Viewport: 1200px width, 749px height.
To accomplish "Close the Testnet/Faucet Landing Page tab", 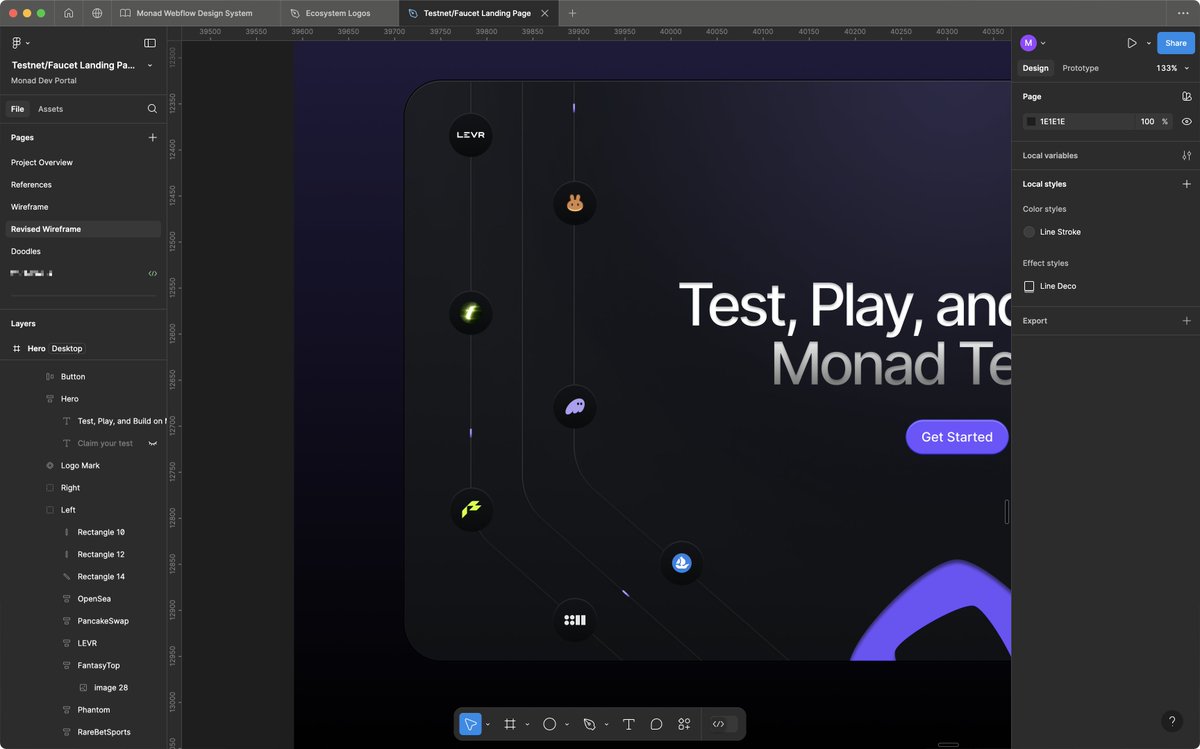I will coord(544,13).
